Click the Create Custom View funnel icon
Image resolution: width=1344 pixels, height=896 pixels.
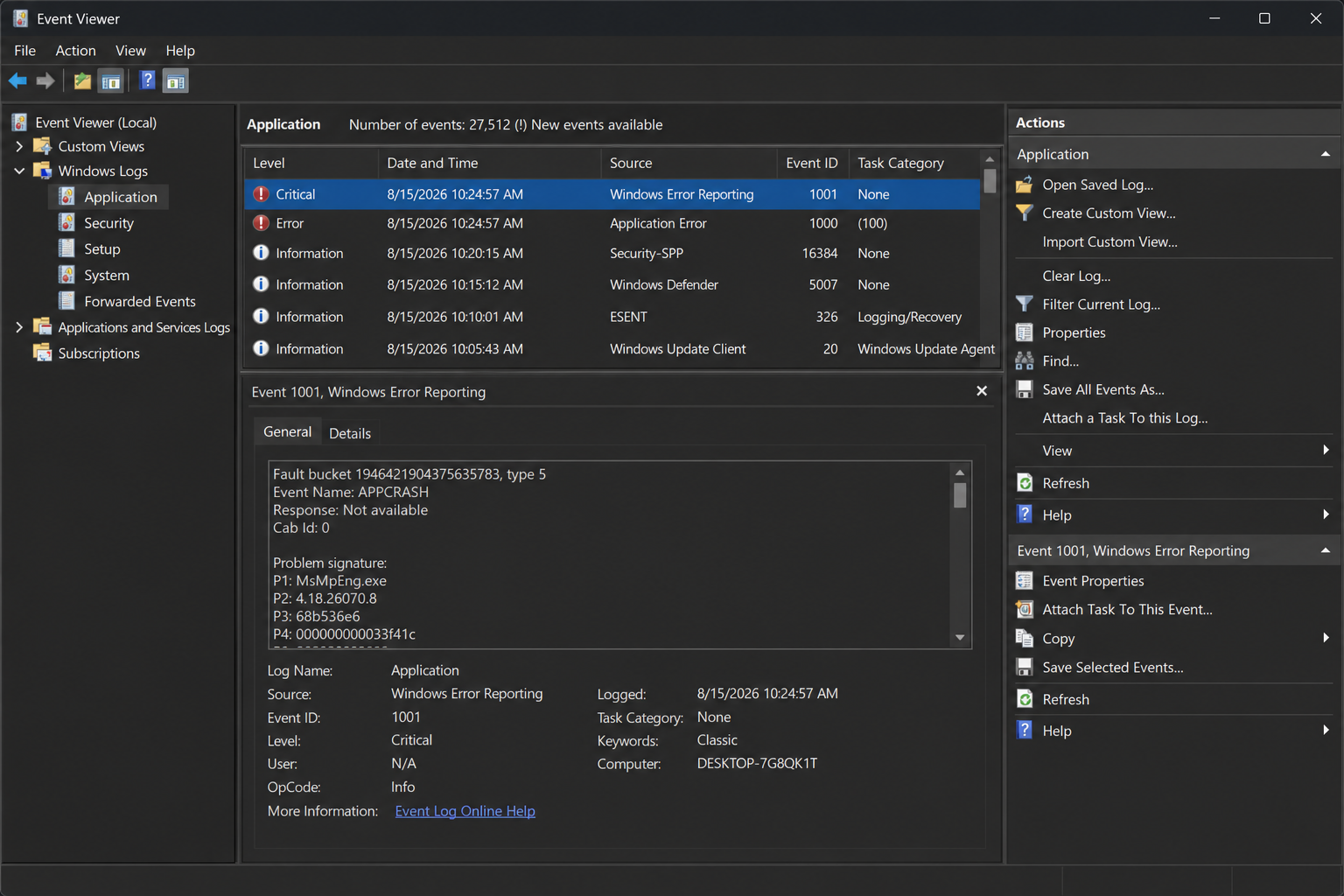click(1025, 213)
